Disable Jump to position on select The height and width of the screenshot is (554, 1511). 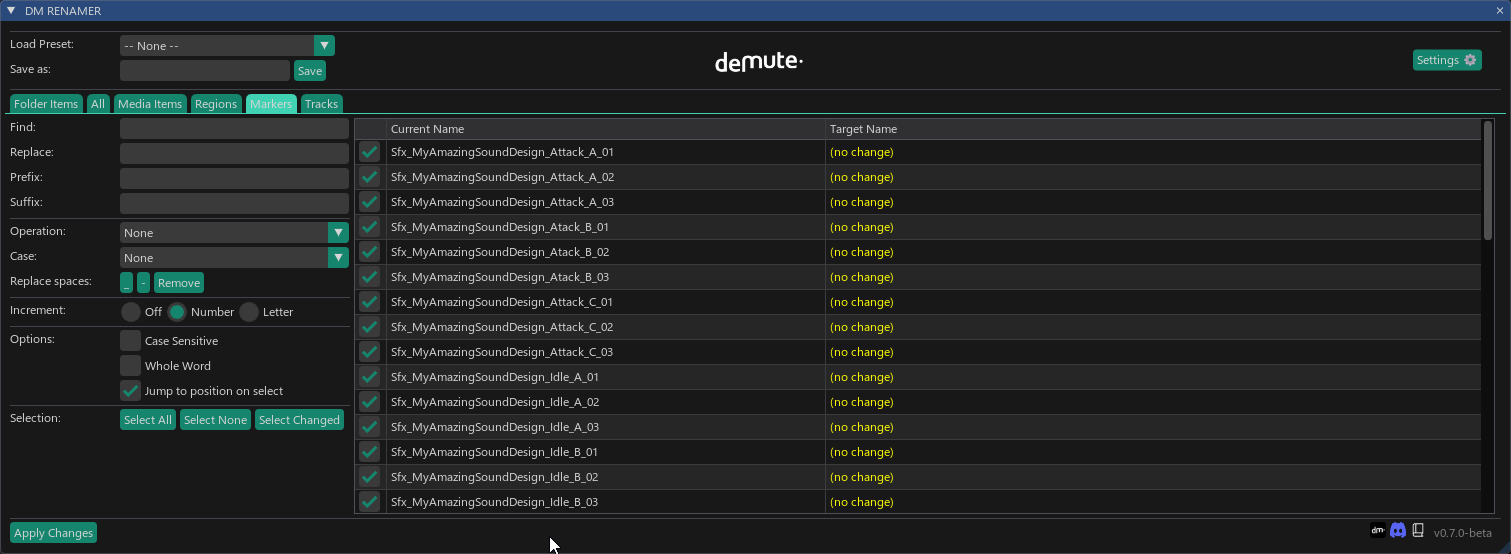click(130, 391)
